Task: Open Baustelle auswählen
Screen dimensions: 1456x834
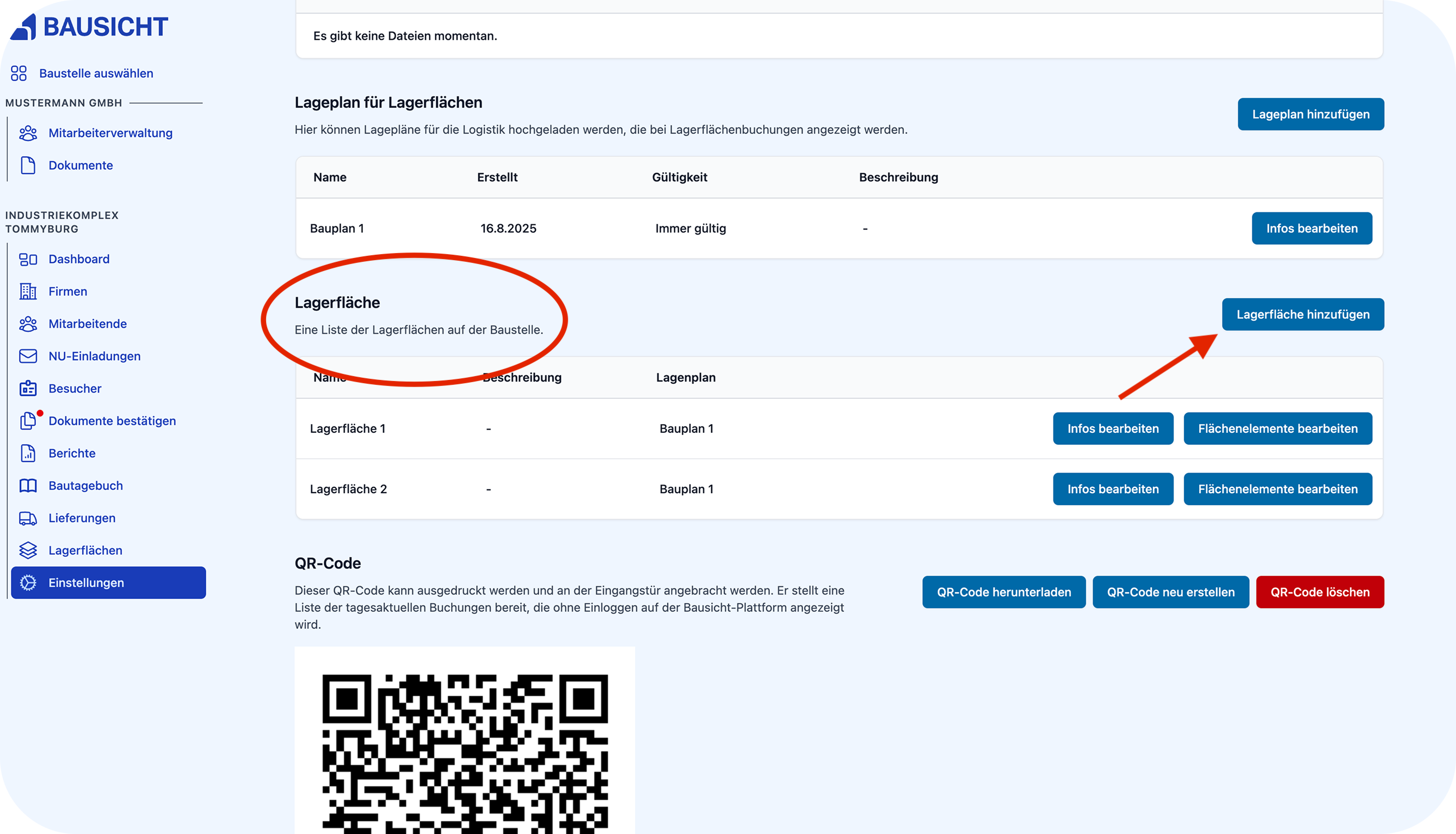Action: (96, 73)
